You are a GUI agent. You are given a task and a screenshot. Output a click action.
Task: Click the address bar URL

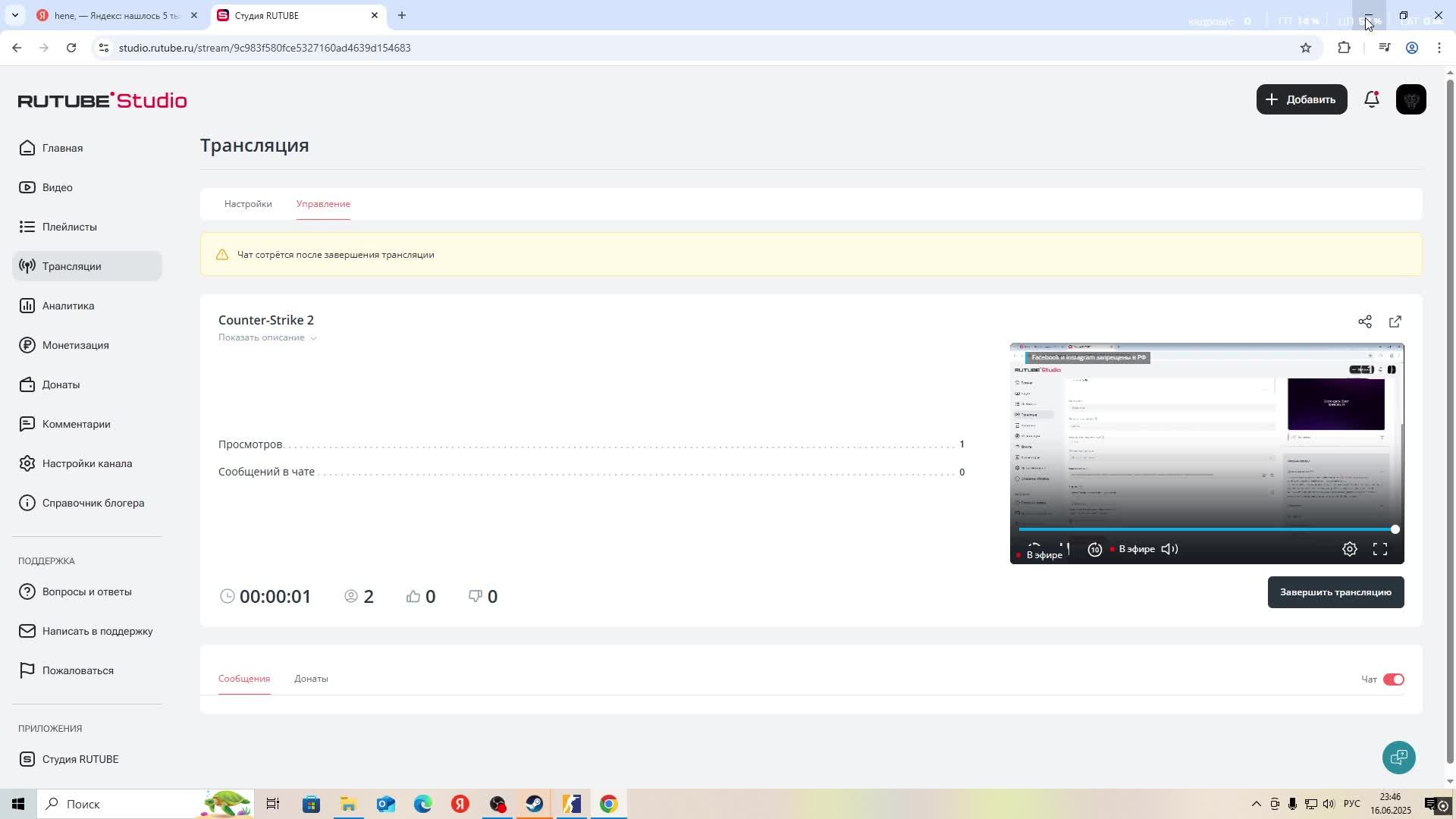point(265,48)
